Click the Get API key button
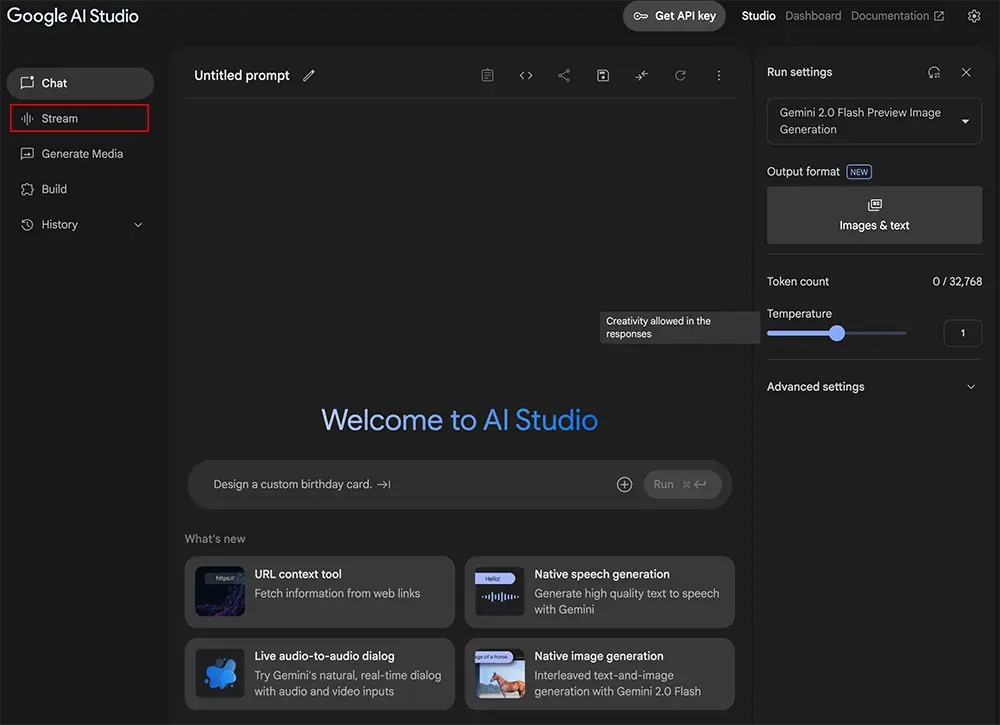 674,16
